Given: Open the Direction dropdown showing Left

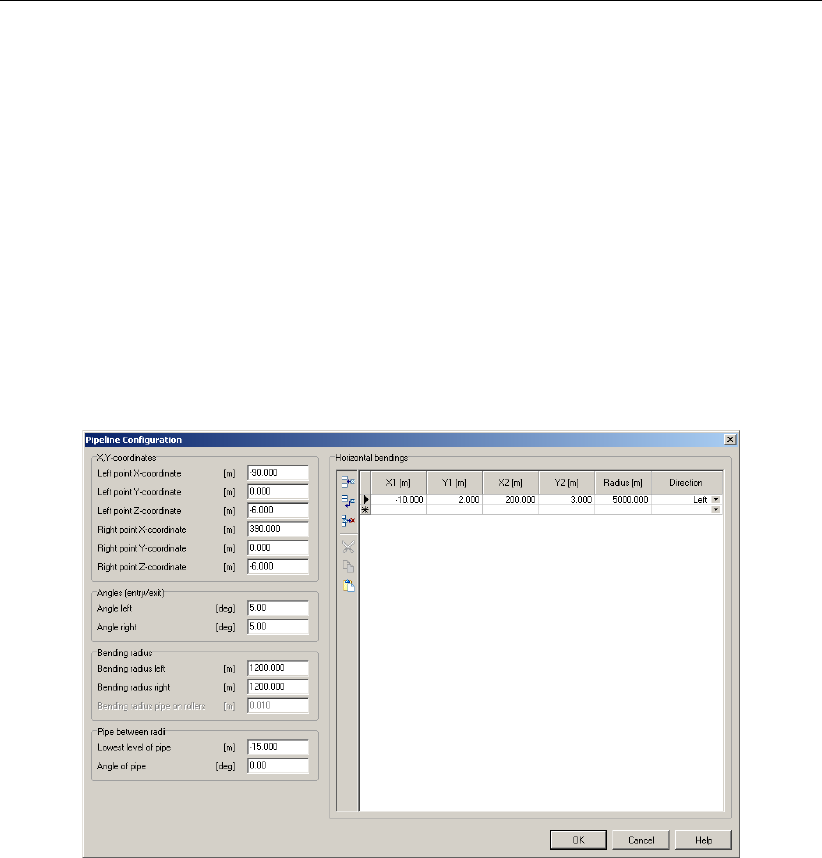Looking at the screenshot, I should click(715, 500).
